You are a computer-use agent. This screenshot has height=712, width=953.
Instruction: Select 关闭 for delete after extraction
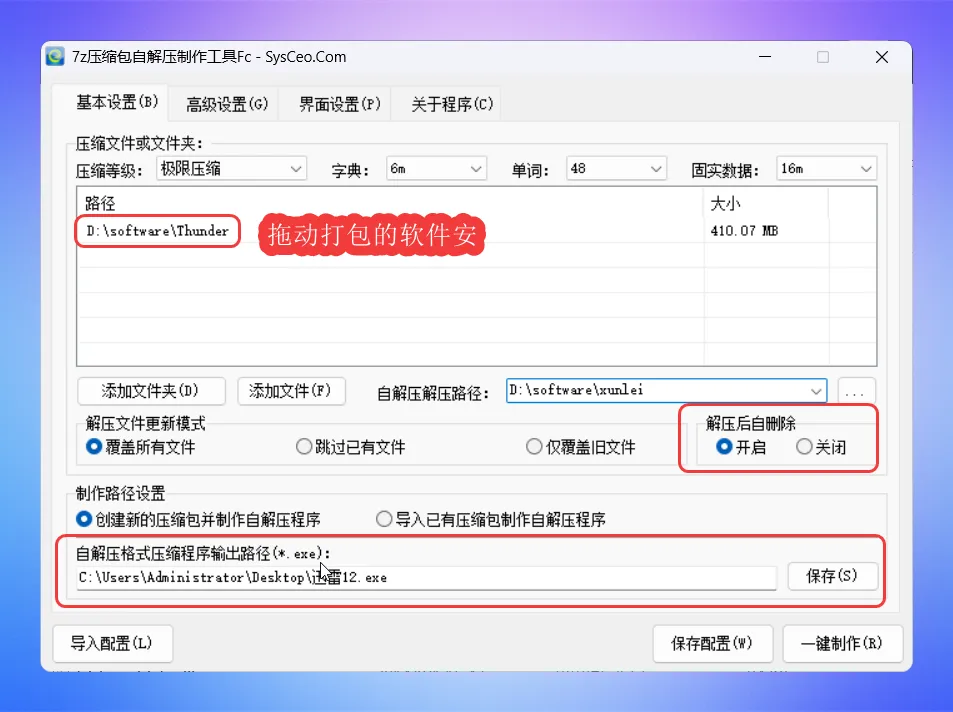coord(804,447)
